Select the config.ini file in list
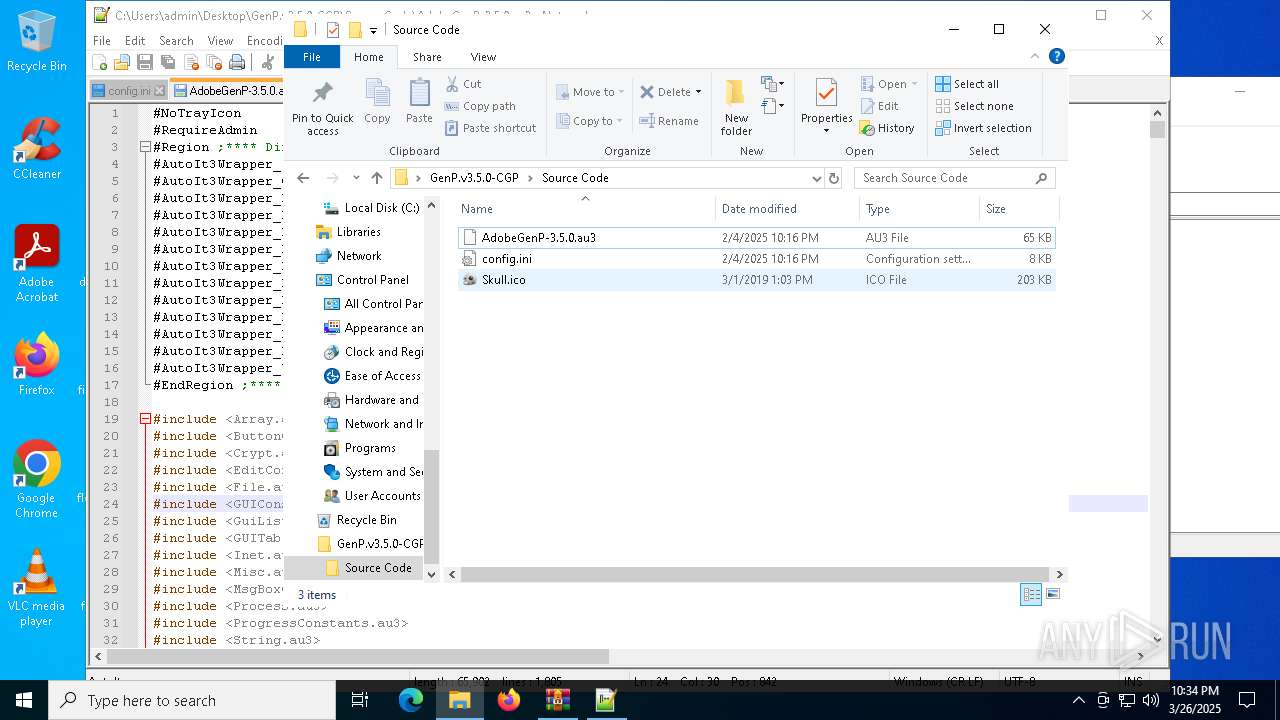1280x720 pixels. point(757,259)
